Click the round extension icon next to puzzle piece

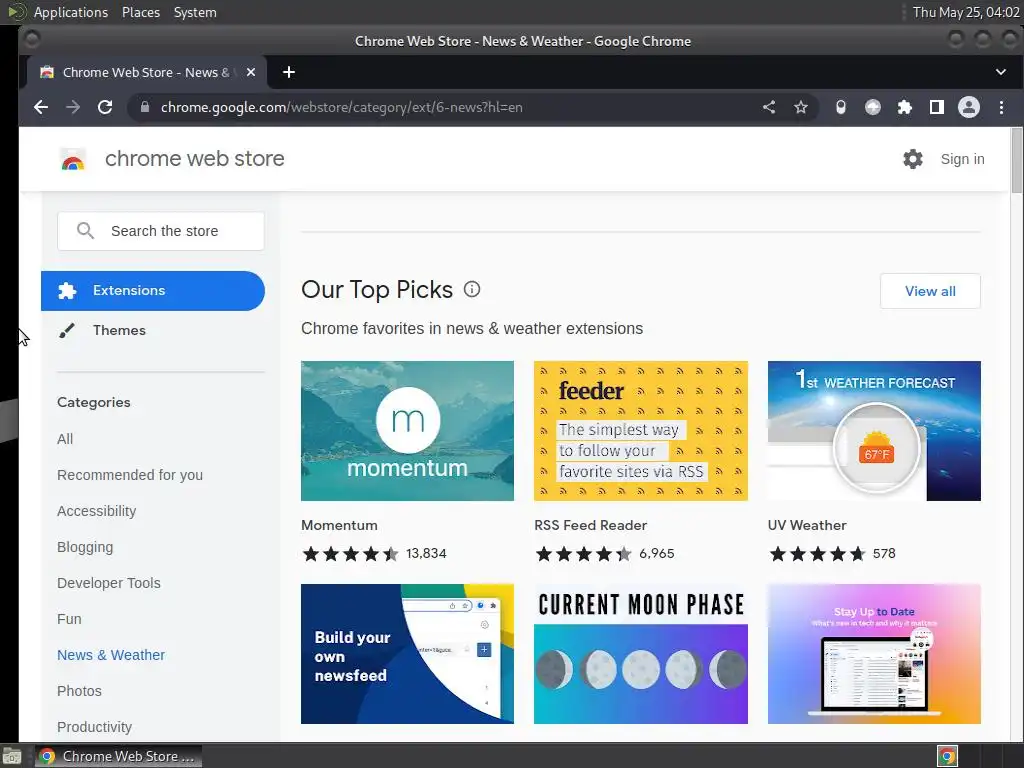[872, 107]
